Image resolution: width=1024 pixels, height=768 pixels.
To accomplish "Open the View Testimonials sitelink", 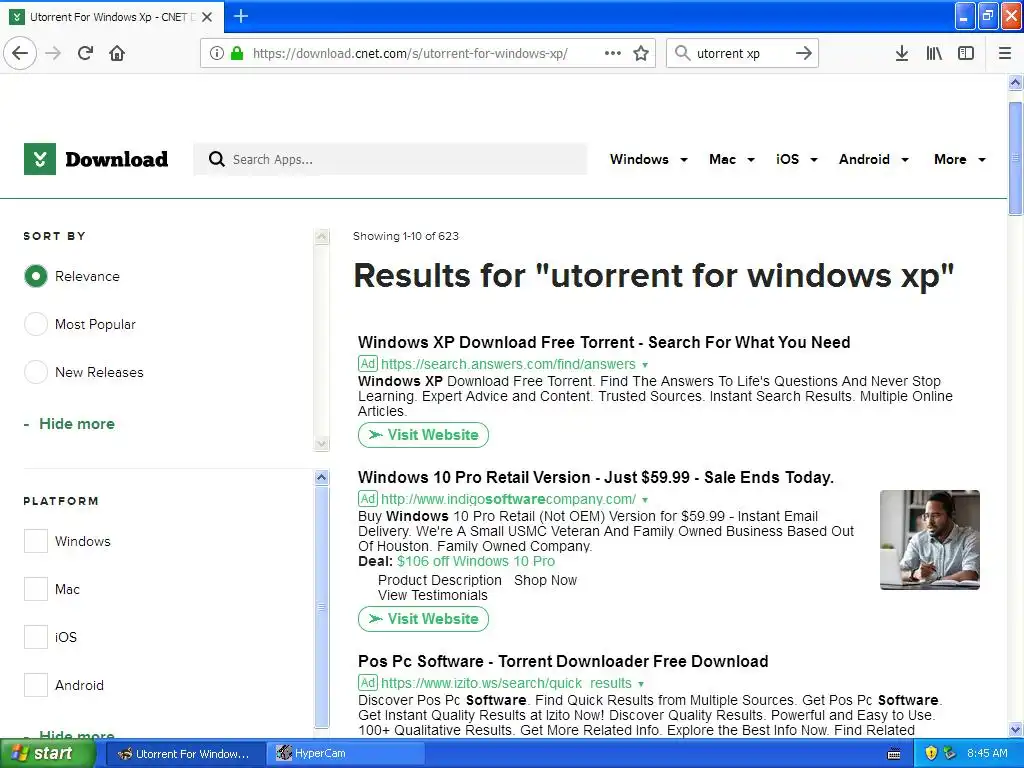I will click(x=432, y=596).
